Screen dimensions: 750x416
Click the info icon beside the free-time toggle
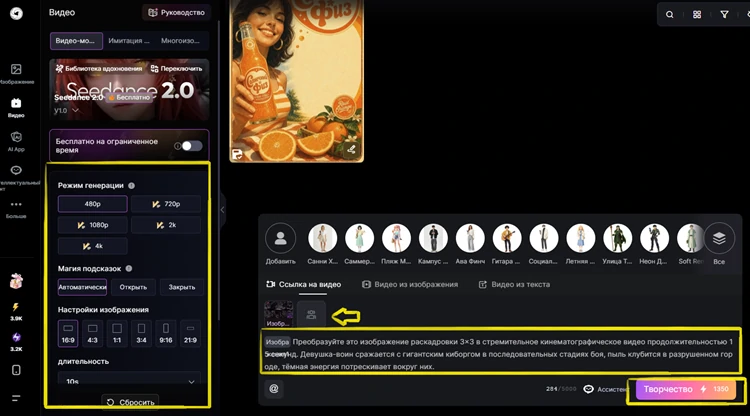[x=177, y=146]
